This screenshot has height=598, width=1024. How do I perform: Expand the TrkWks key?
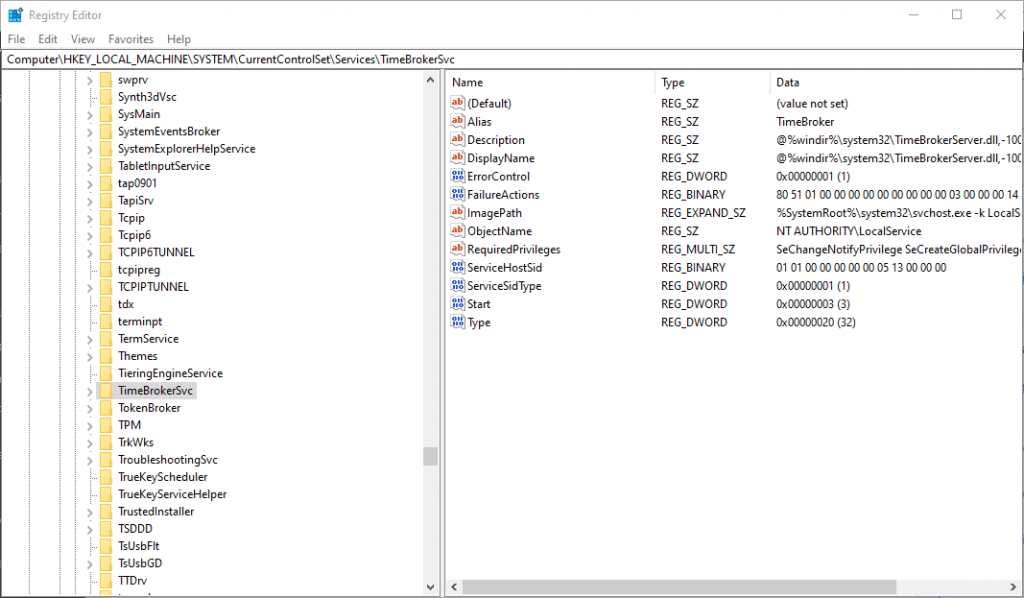coord(89,443)
